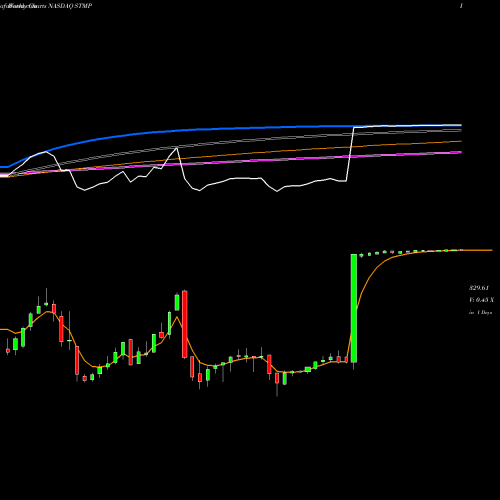Click the 'in 1 Days' label
The image size is (500, 500).
481,313
